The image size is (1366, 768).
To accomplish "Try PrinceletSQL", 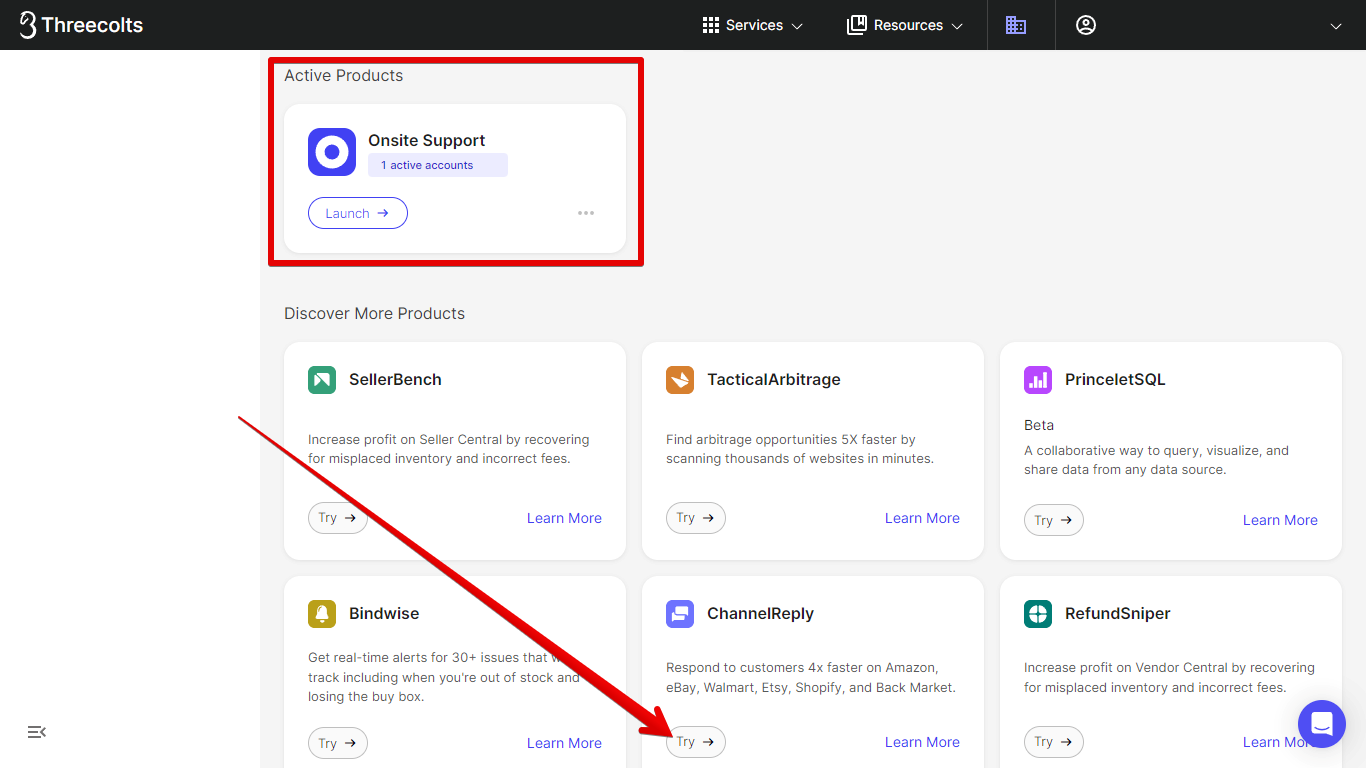I will click(1054, 520).
